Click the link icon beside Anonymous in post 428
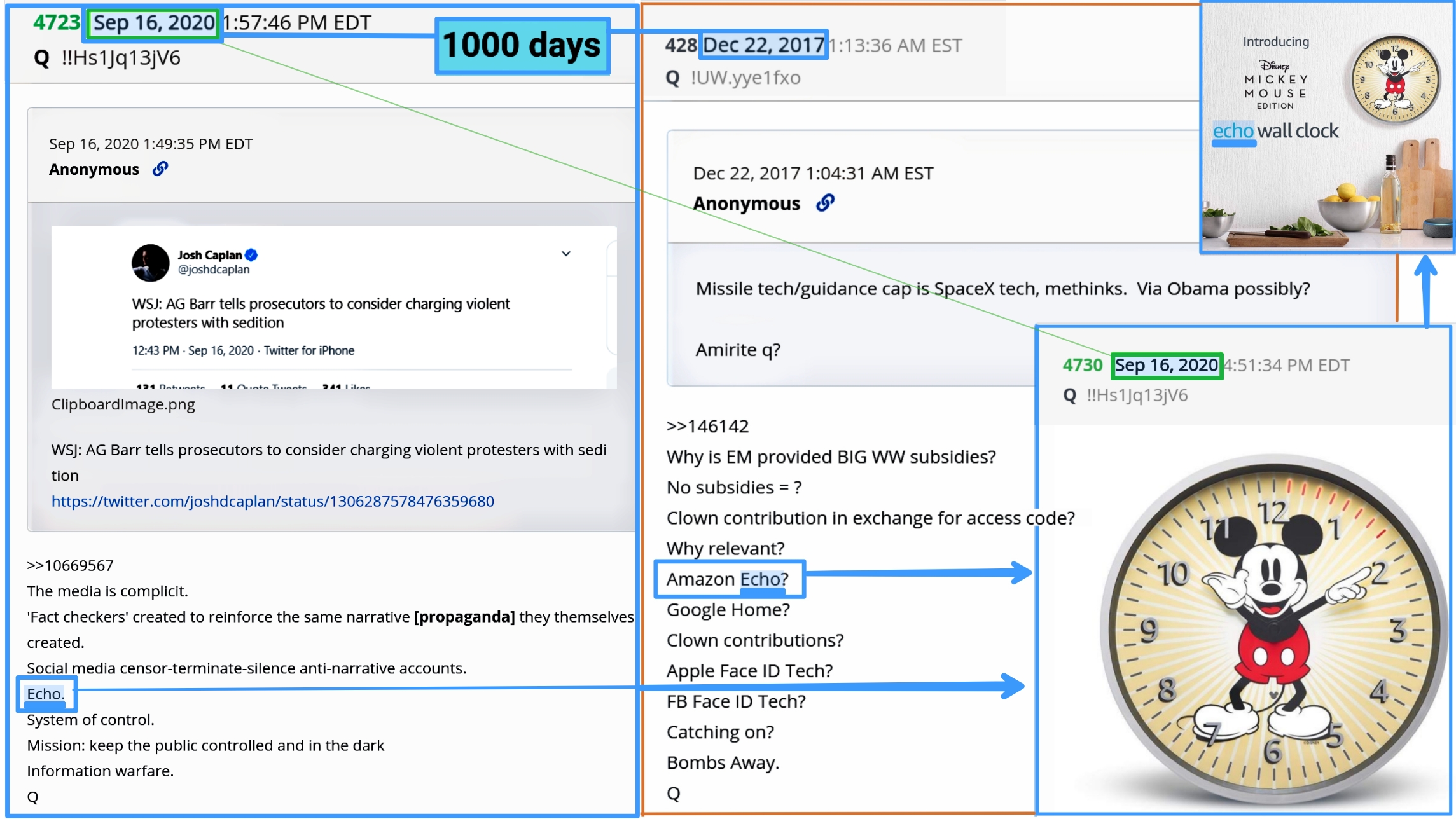The image size is (1456, 819). pos(825,203)
